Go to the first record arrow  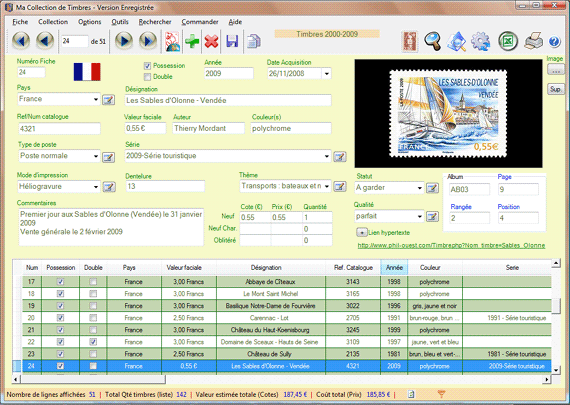click(21, 40)
